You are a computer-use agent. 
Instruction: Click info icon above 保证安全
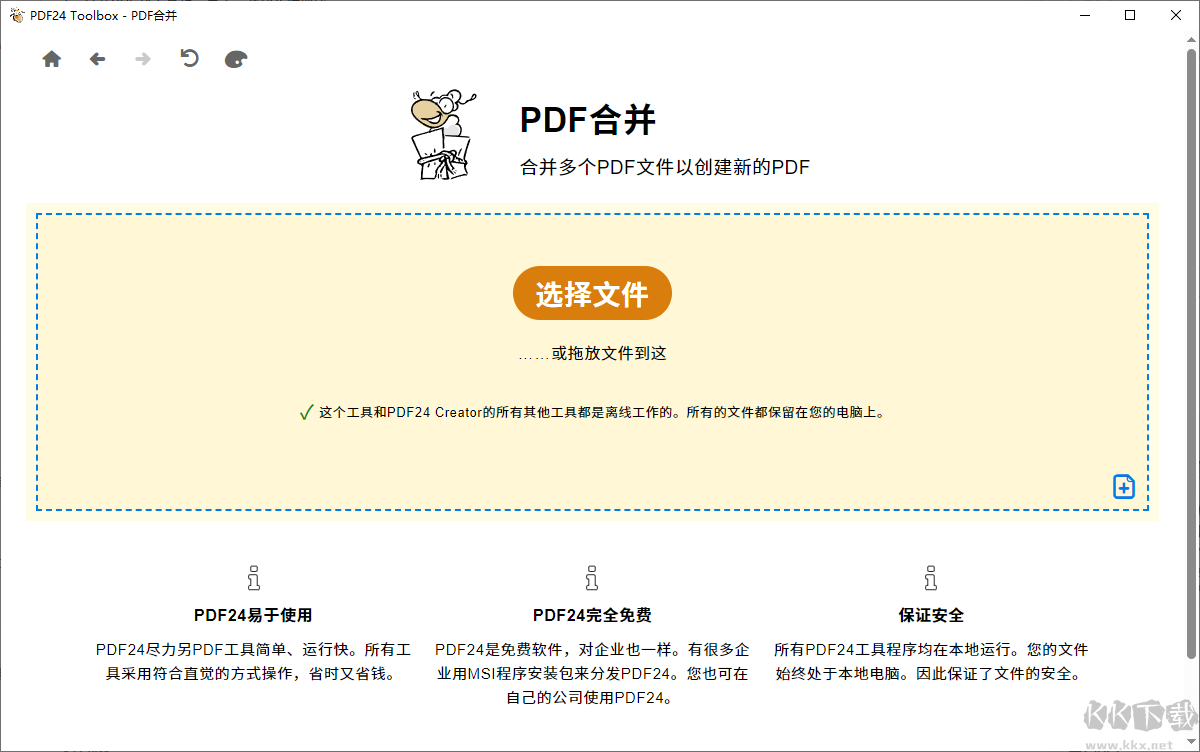(x=931, y=577)
